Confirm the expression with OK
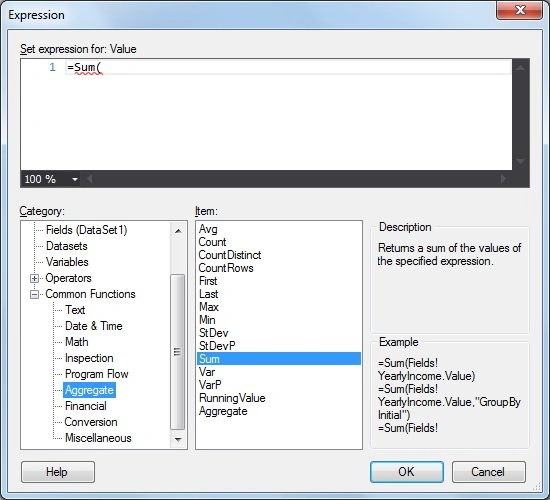 407,472
